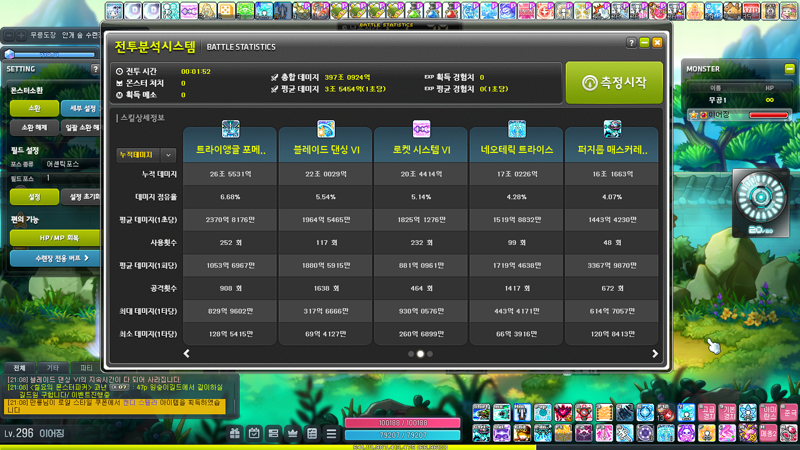Image resolution: width=800 pixels, height=450 pixels.
Task: Click the circular 20/20 gauge device
Action: (x=761, y=203)
